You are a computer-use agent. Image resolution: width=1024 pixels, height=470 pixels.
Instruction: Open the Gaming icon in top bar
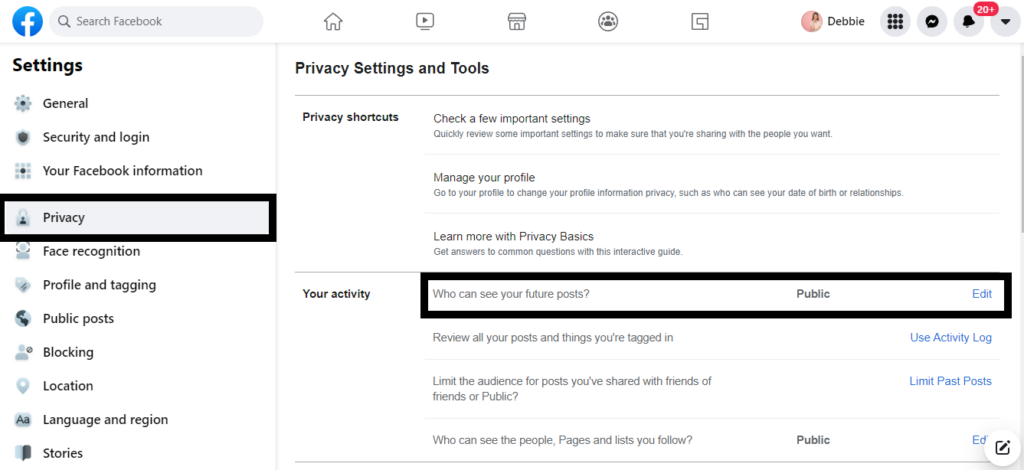click(700, 22)
